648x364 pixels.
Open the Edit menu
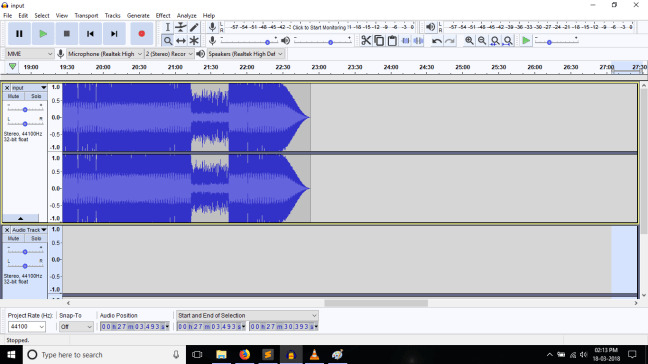point(23,16)
